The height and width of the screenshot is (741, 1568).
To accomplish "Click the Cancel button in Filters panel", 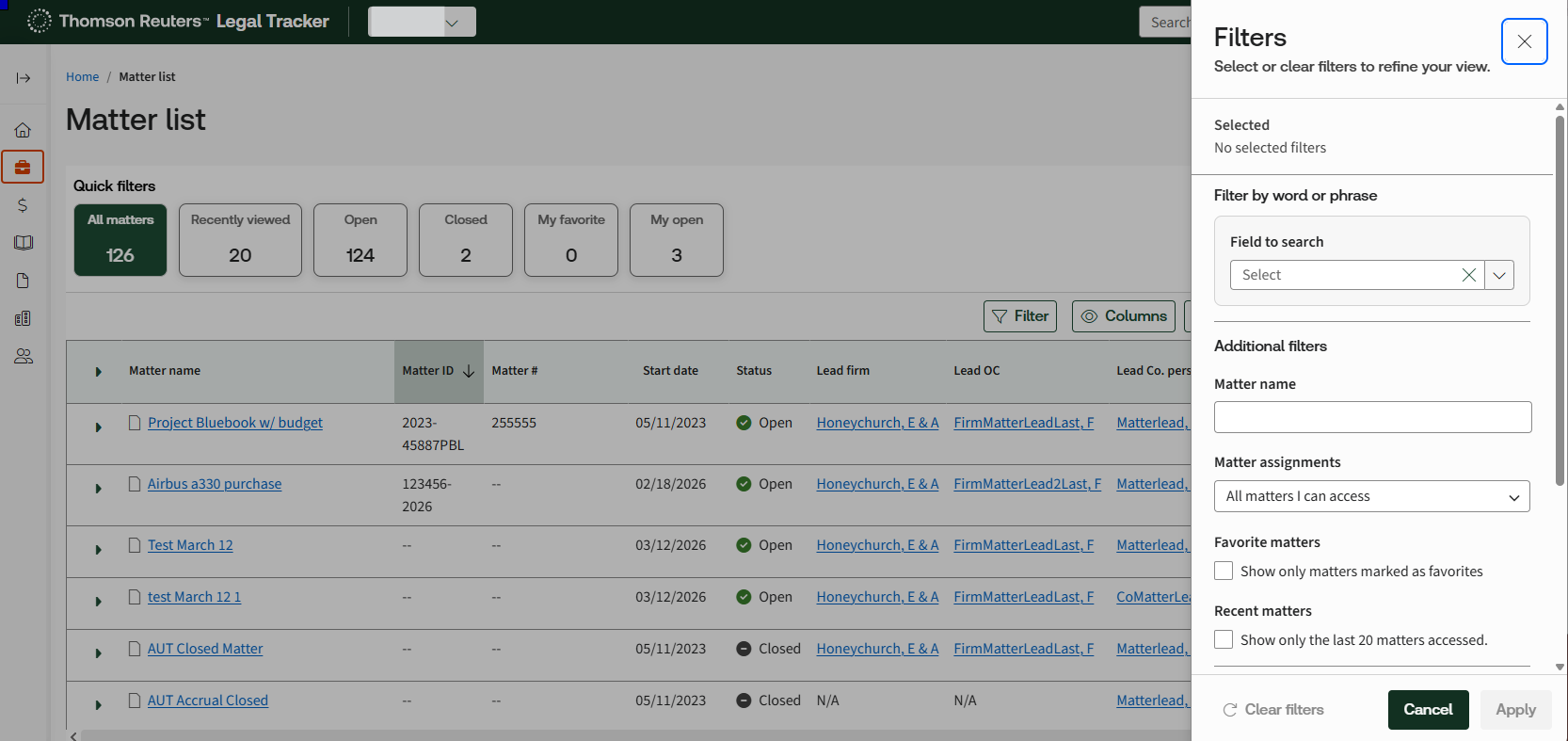I will 1428,710.
